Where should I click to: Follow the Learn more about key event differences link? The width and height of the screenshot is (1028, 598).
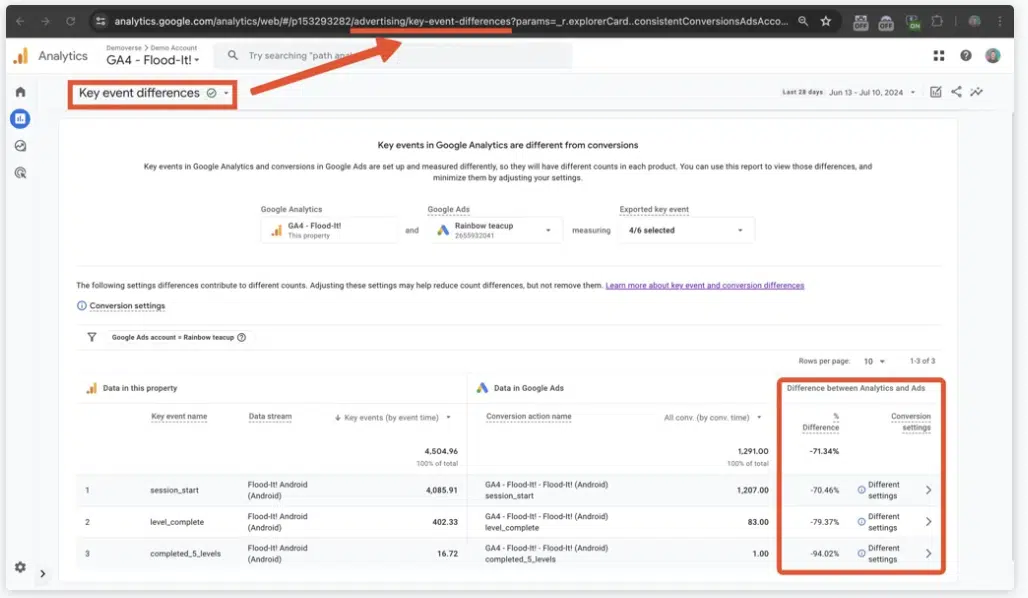coord(704,286)
